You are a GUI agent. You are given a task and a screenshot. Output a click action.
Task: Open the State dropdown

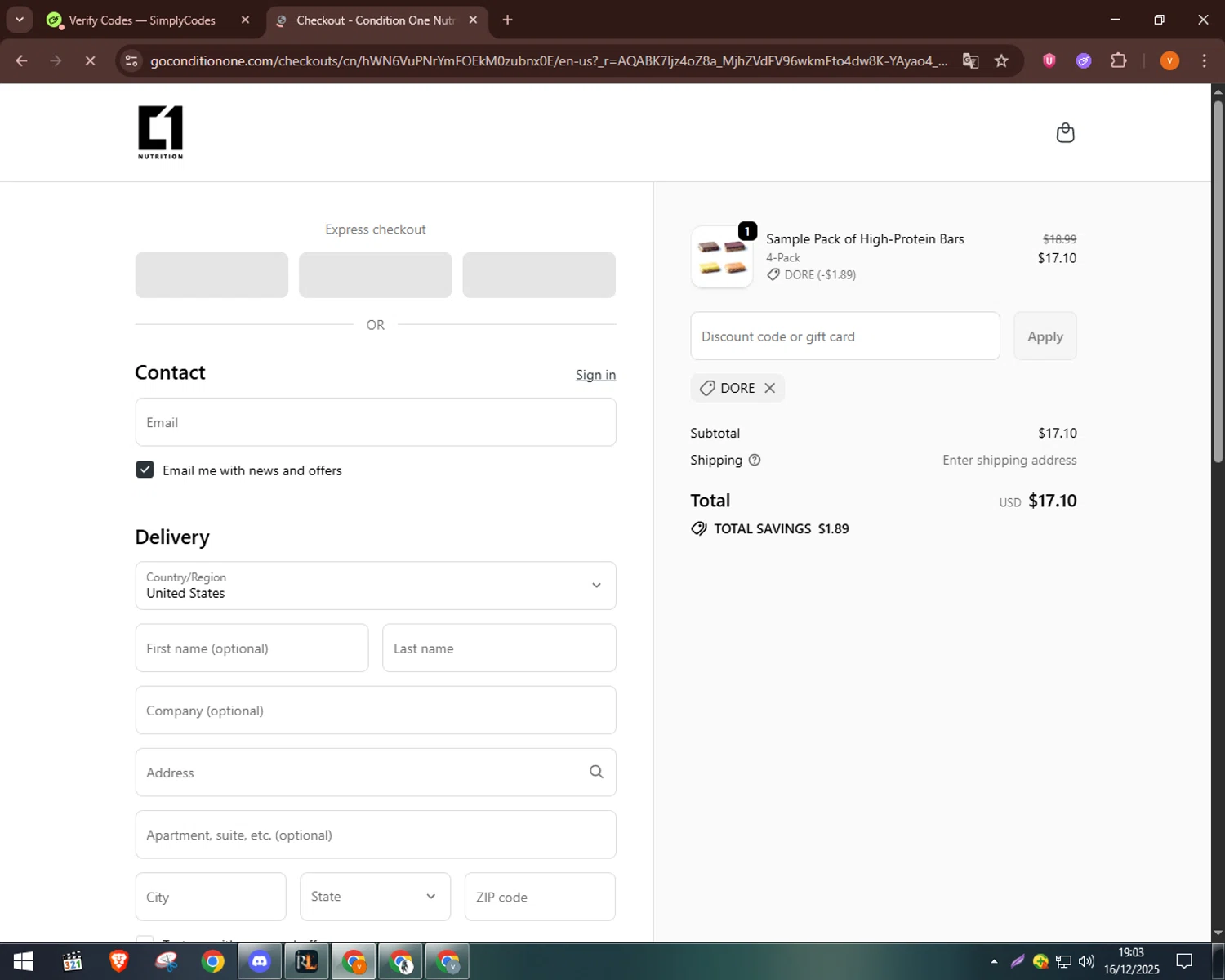(x=375, y=897)
